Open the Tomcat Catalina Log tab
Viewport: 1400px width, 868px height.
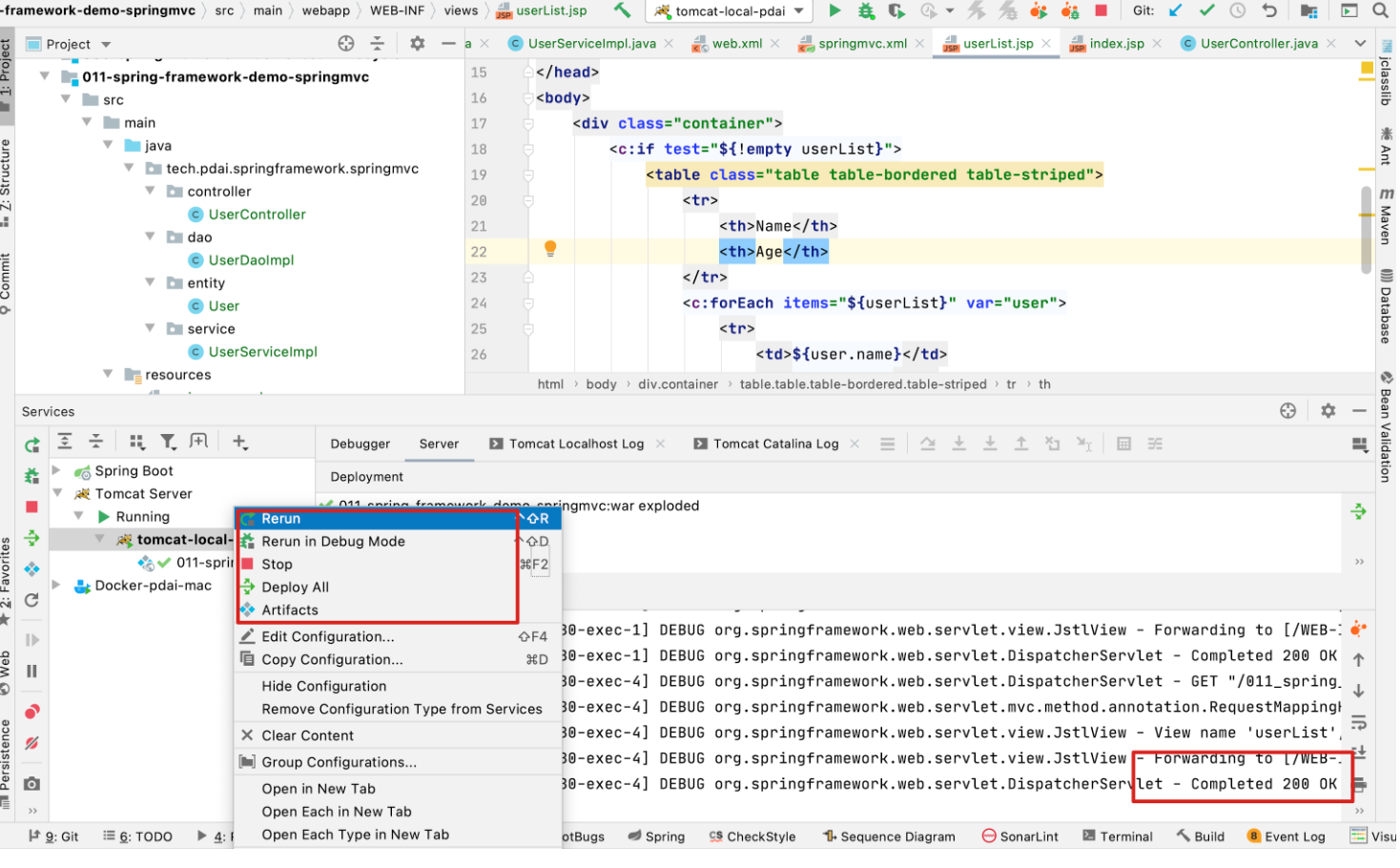coord(775,444)
